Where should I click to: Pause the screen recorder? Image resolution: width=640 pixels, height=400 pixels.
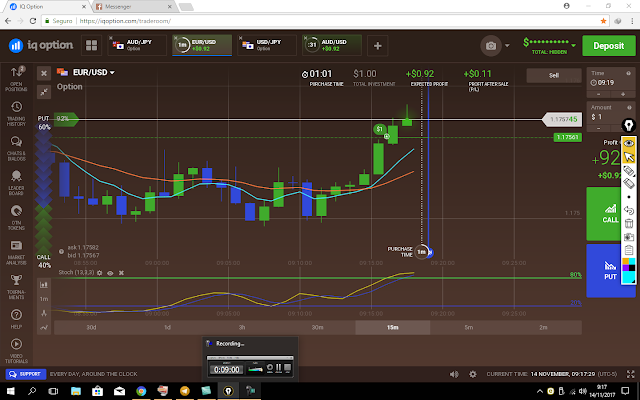tap(278, 368)
